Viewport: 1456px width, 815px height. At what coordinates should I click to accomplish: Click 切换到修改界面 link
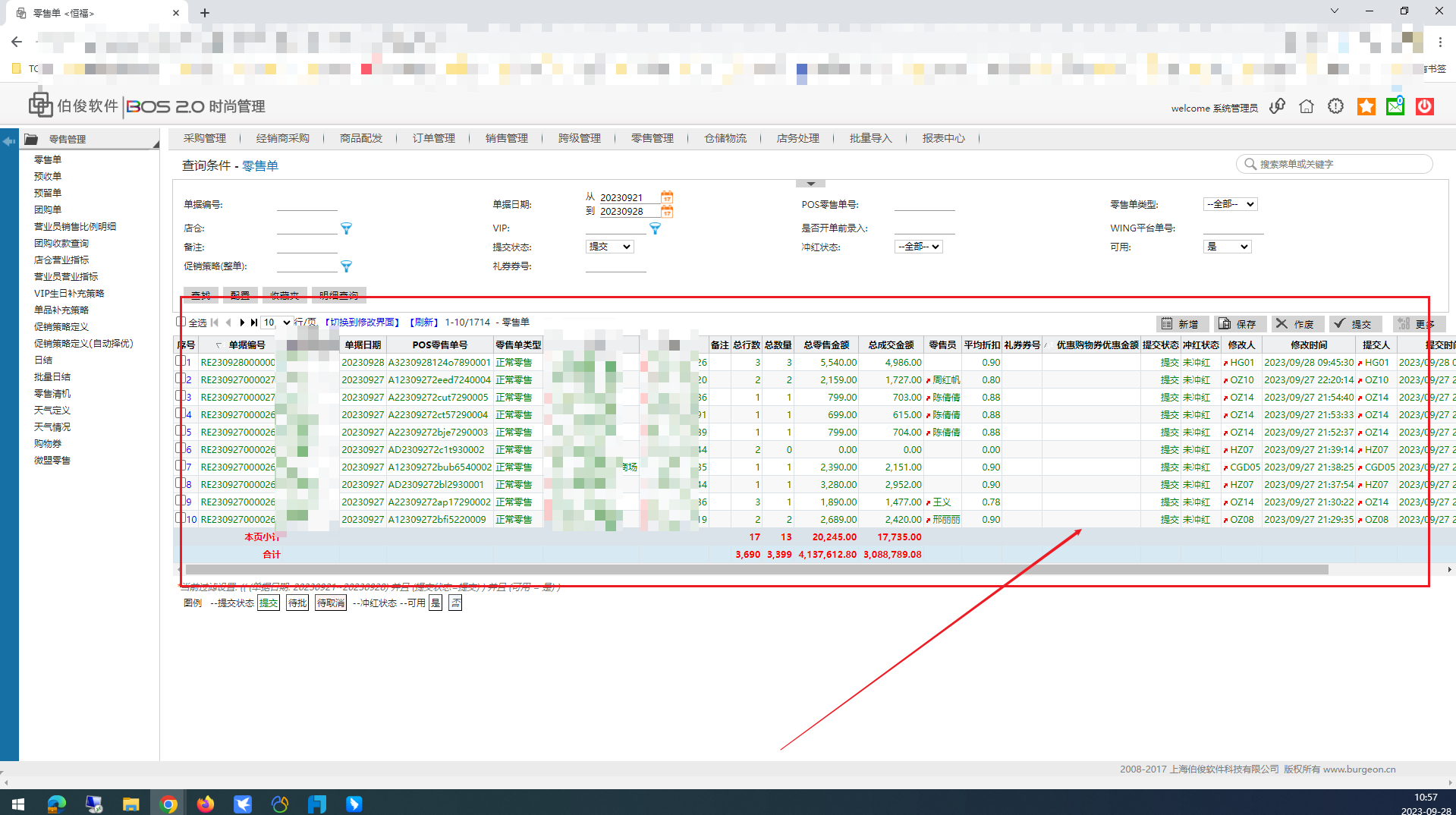(x=363, y=323)
